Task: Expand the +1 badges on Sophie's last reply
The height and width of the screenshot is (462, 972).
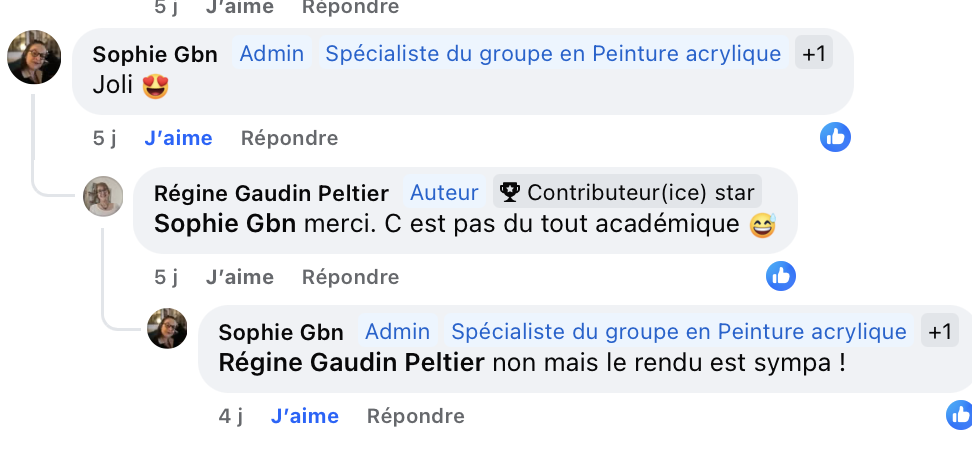Action: pyautogui.click(x=940, y=331)
